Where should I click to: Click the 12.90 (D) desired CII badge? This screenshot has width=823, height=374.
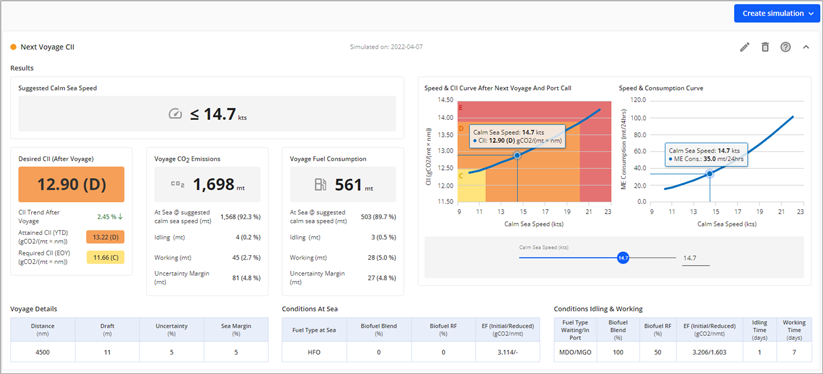71,185
